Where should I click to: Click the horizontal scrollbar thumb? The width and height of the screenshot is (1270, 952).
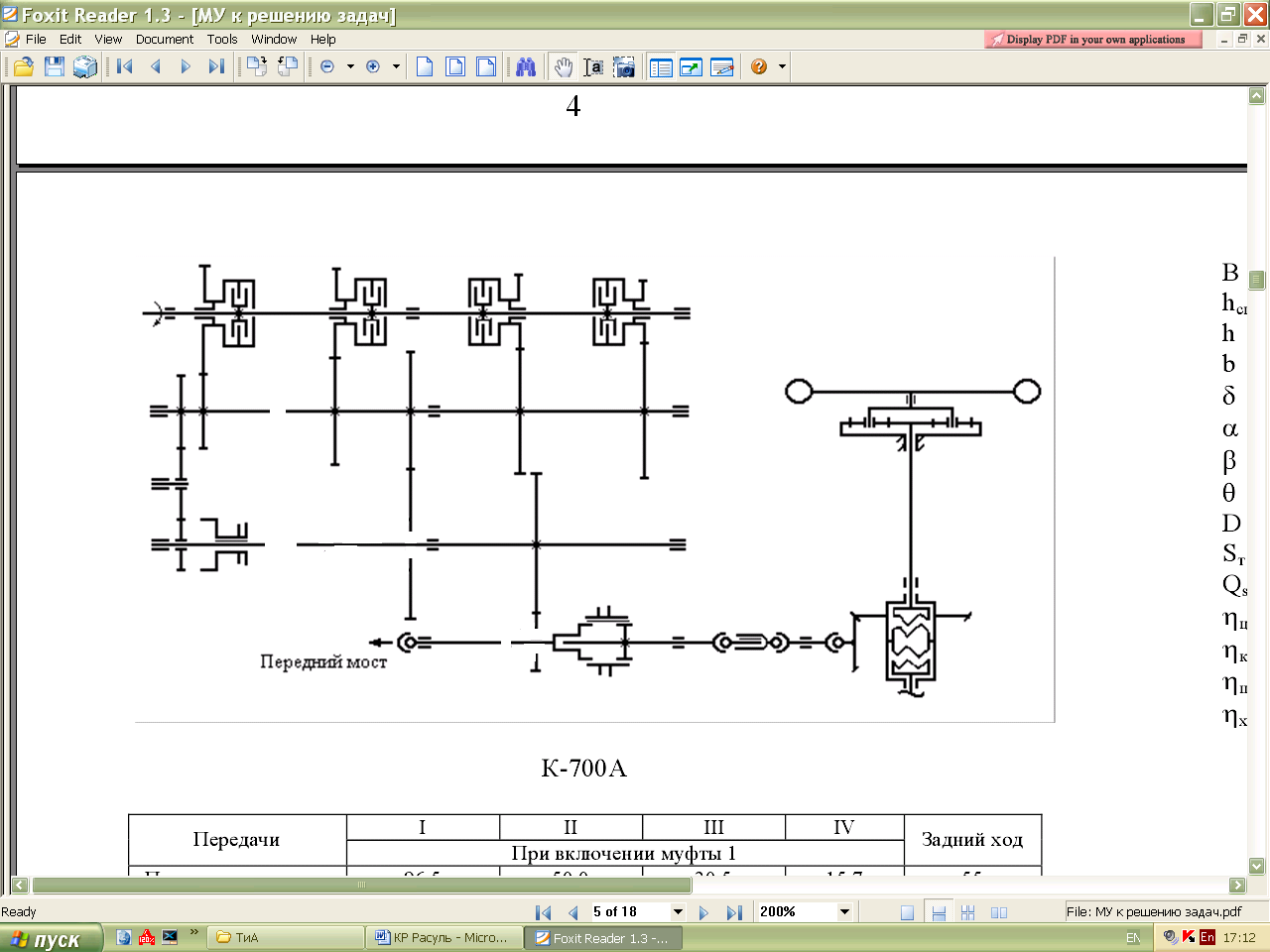click(362, 885)
